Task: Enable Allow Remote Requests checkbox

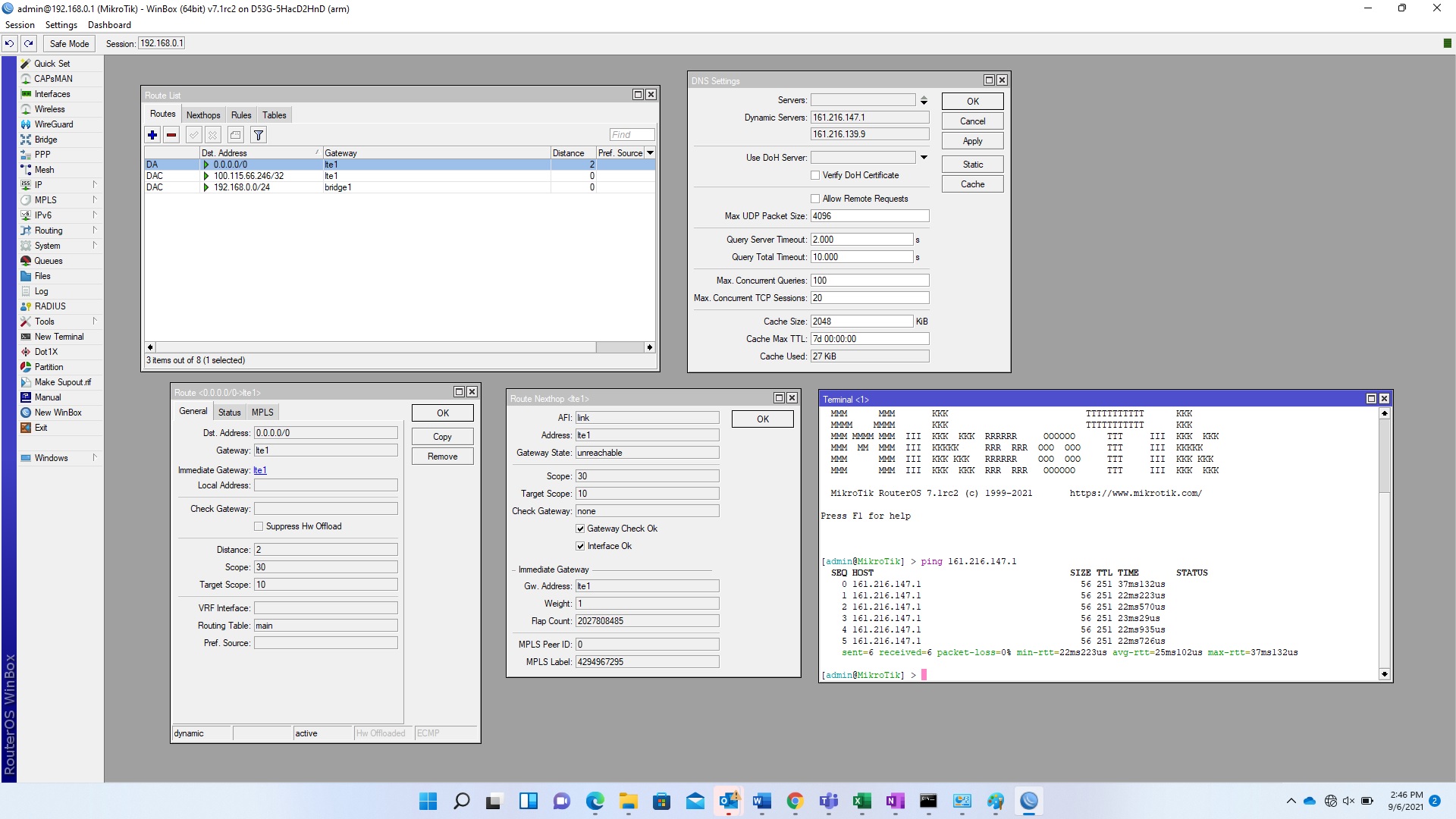Action: pyautogui.click(x=815, y=199)
